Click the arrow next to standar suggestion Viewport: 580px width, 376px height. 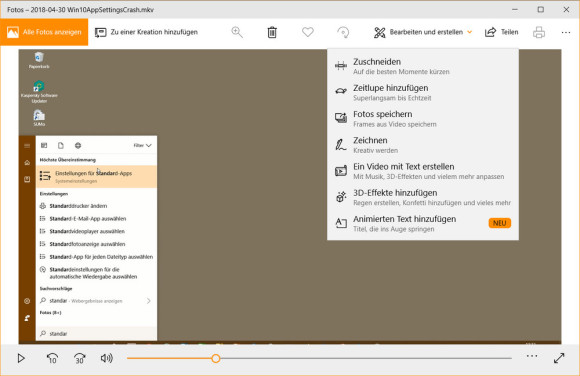pos(148,301)
